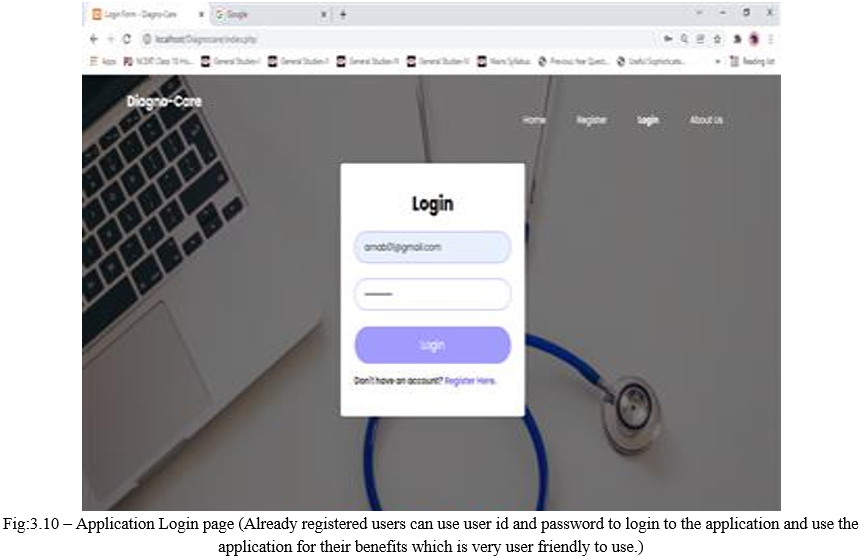Open a new tab with the plus icon

(x=343, y=14)
